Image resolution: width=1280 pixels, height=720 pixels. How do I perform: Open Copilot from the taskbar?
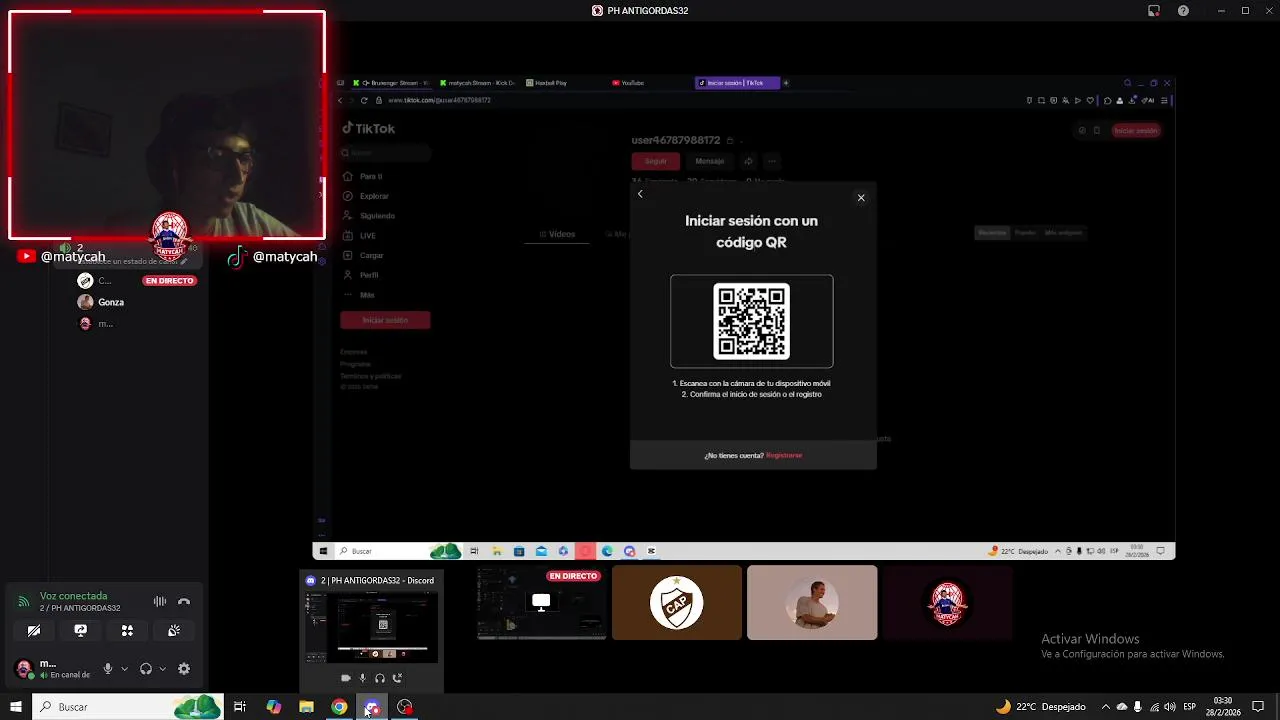[x=274, y=707]
